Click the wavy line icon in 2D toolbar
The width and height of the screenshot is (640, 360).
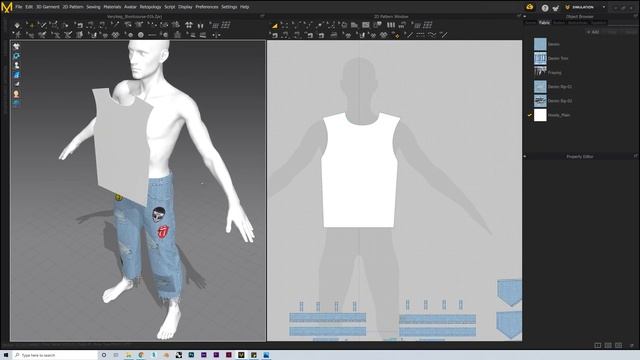(x=432, y=36)
